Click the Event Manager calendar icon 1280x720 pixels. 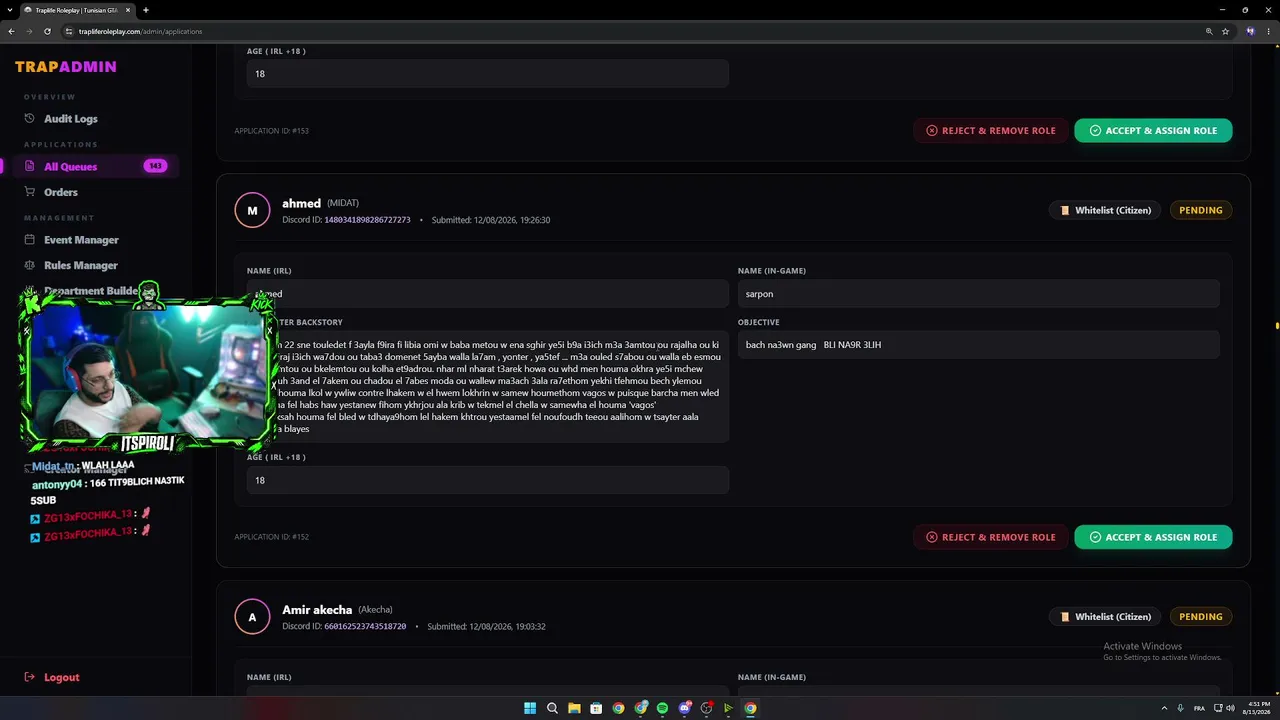click(x=30, y=240)
